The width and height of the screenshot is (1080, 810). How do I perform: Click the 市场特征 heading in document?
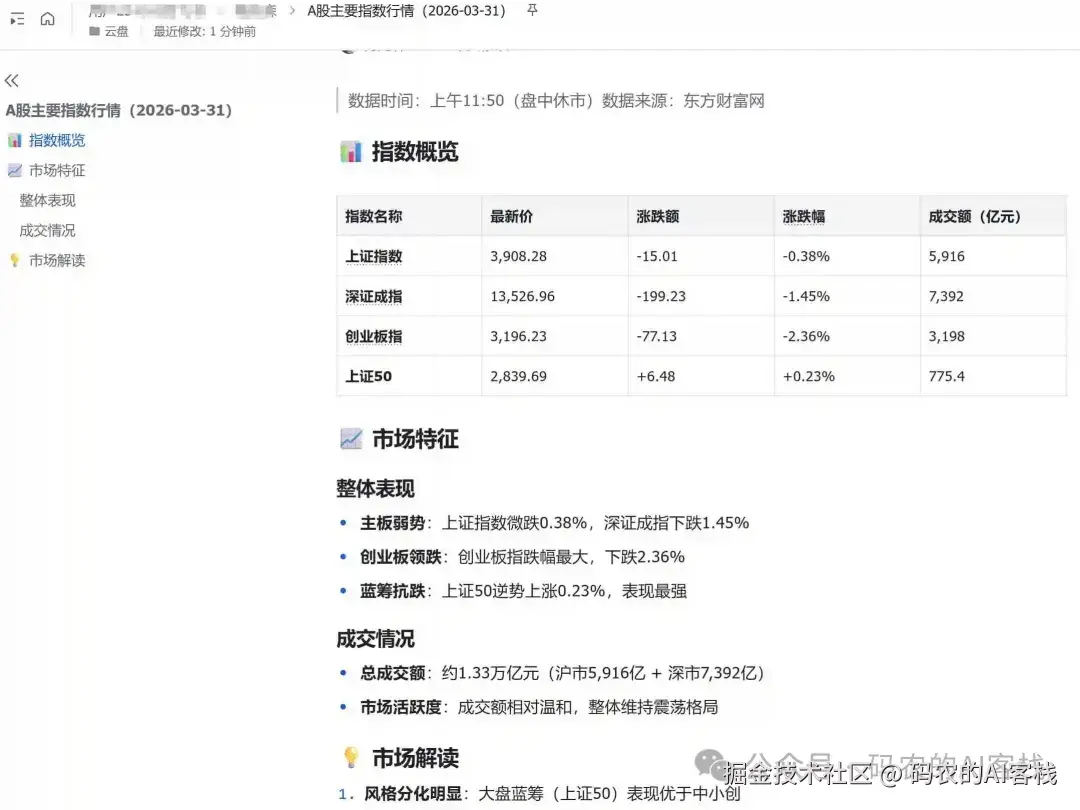pos(415,439)
